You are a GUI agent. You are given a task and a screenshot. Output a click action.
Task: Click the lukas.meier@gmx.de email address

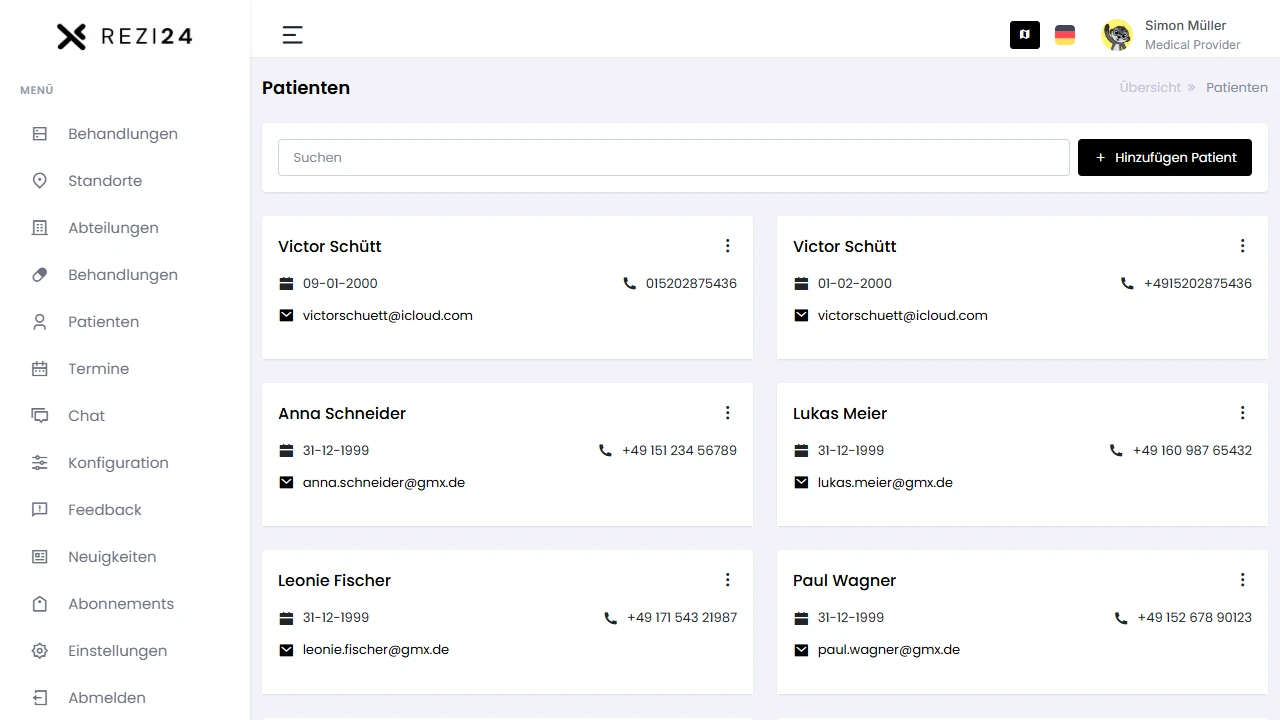tap(885, 483)
